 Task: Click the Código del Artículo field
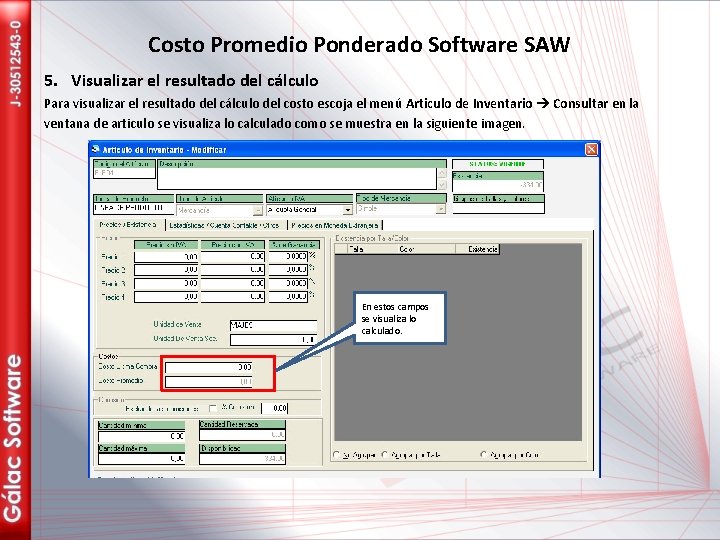pos(124,173)
